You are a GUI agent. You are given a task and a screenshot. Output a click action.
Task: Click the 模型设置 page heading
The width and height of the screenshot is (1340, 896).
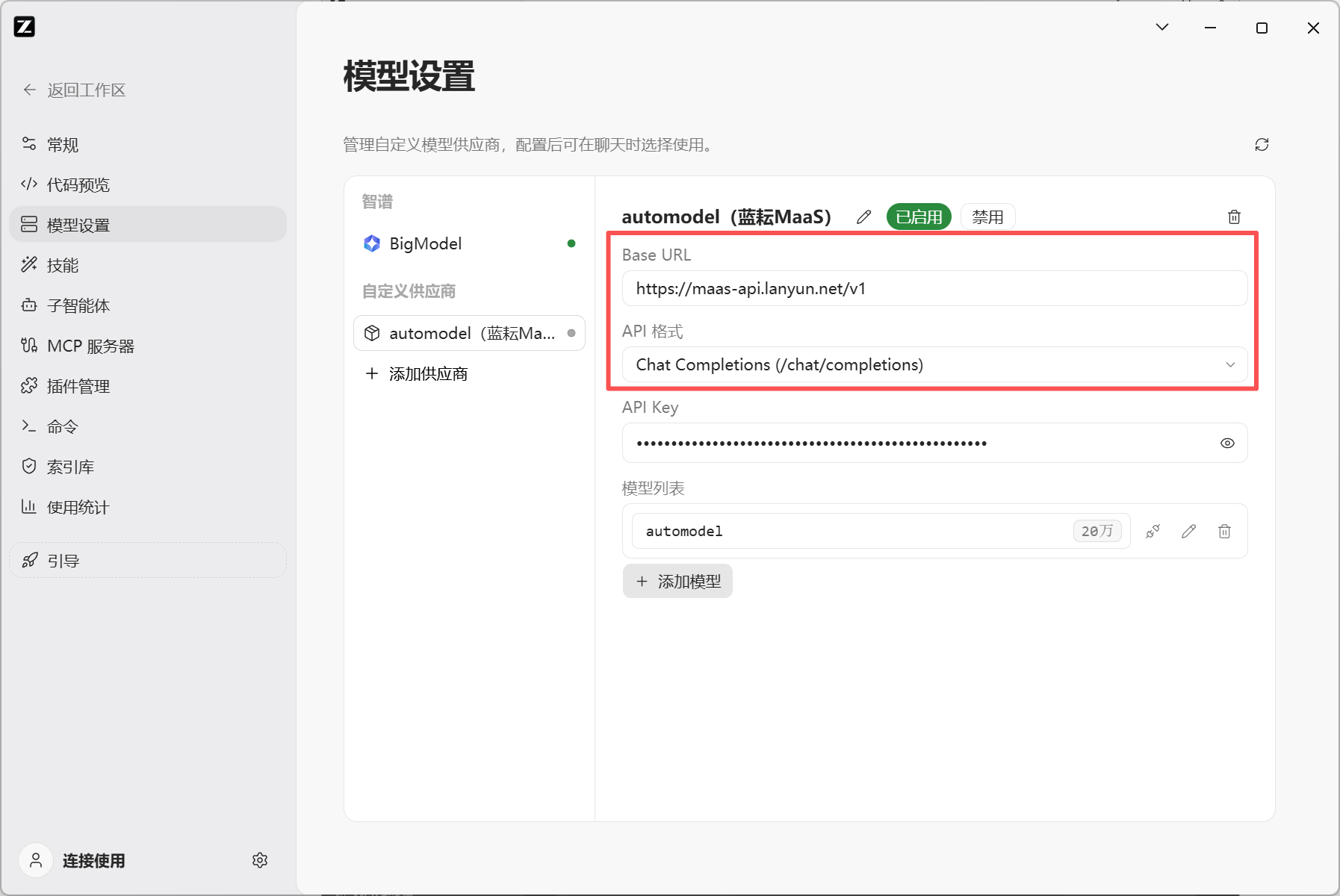click(x=409, y=76)
